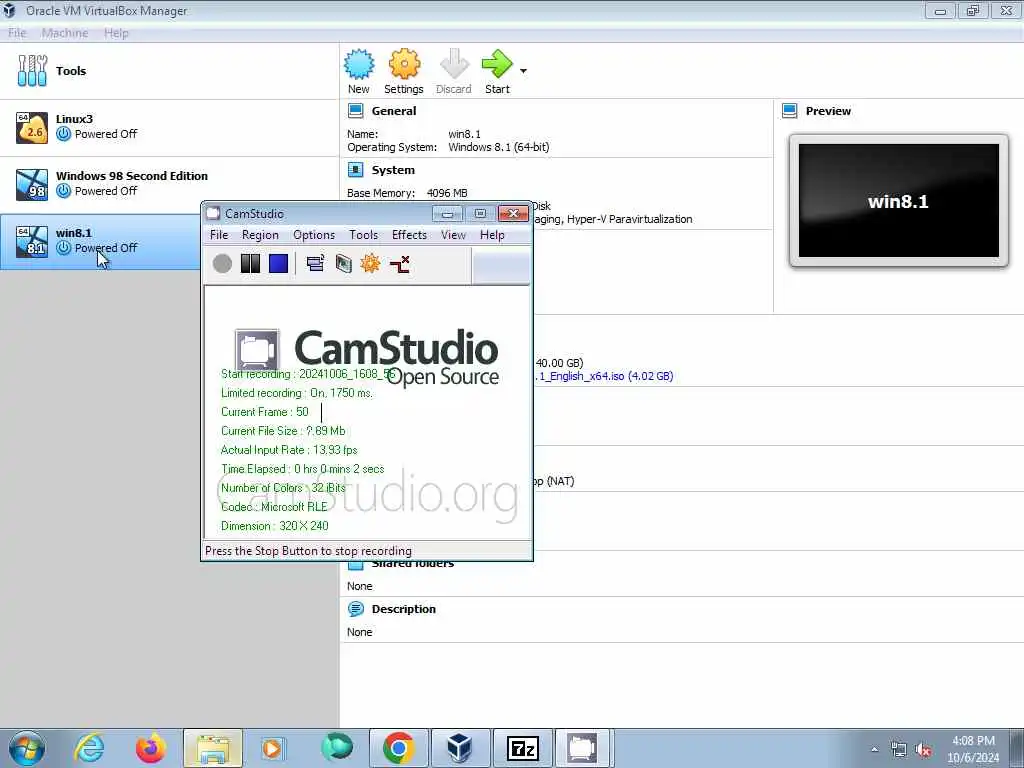Switch to VirtualBox taskbar icon
This screenshot has width=1024, height=768.
[460, 748]
